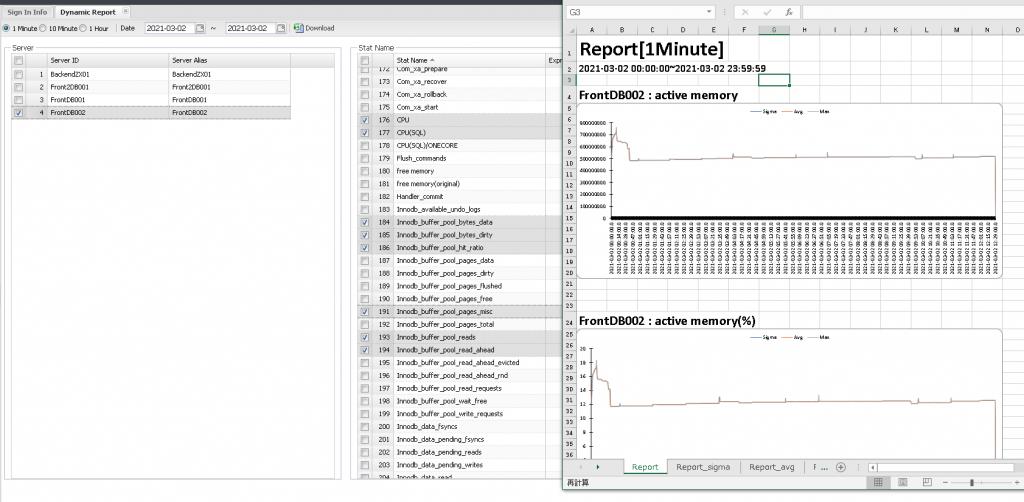Screen dimensions: 1024x502
Task: Select the 1 Minute radio button
Action: tap(7, 28)
